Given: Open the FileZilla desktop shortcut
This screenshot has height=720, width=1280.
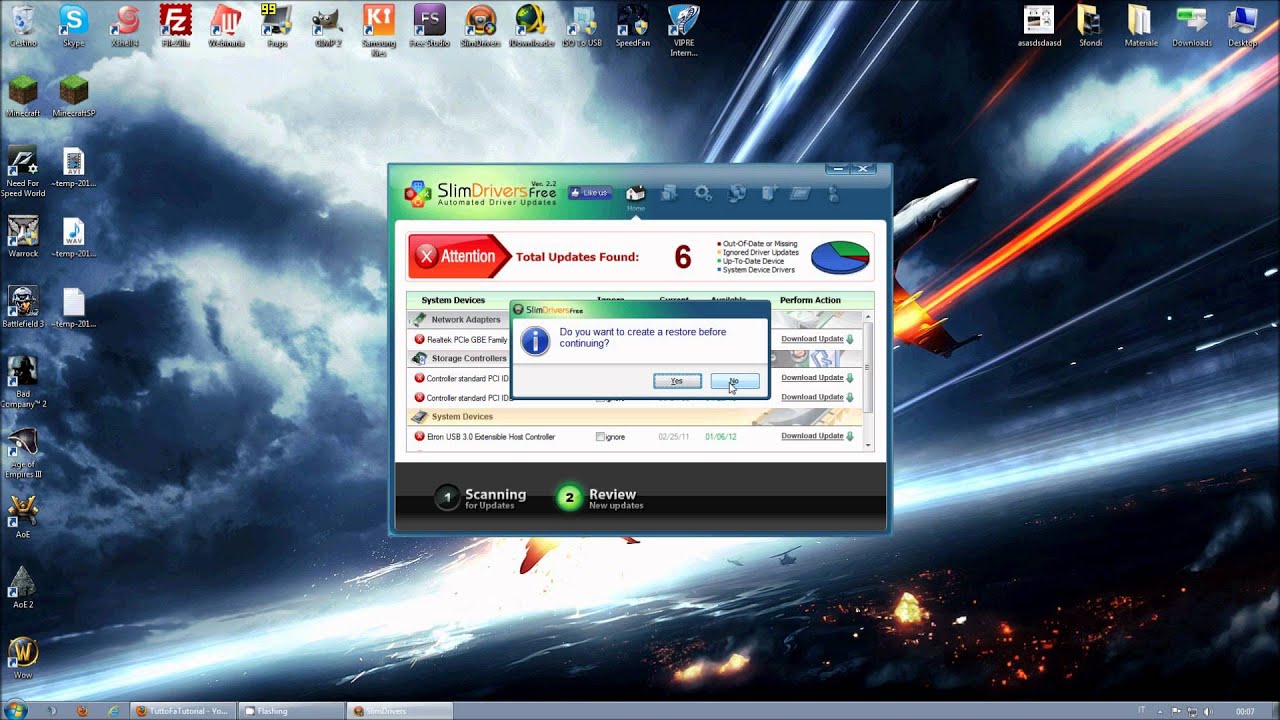Looking at the screenshot, I should [x=176, y=25].
